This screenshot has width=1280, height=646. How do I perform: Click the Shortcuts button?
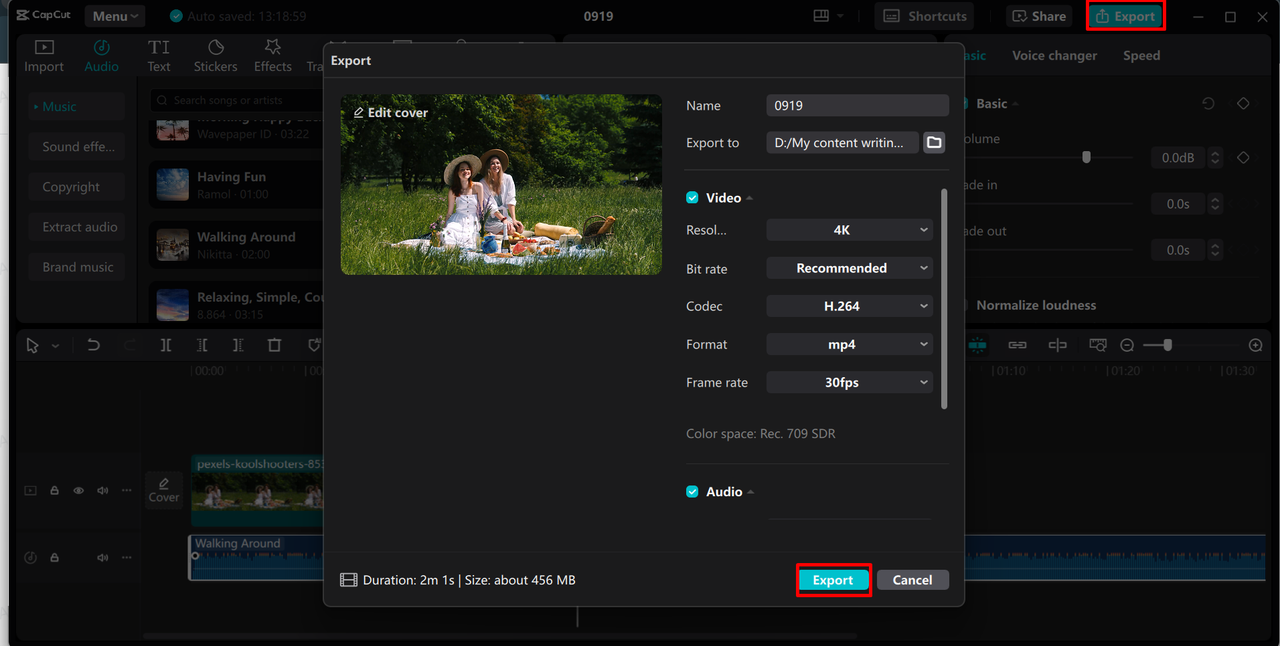925,16
